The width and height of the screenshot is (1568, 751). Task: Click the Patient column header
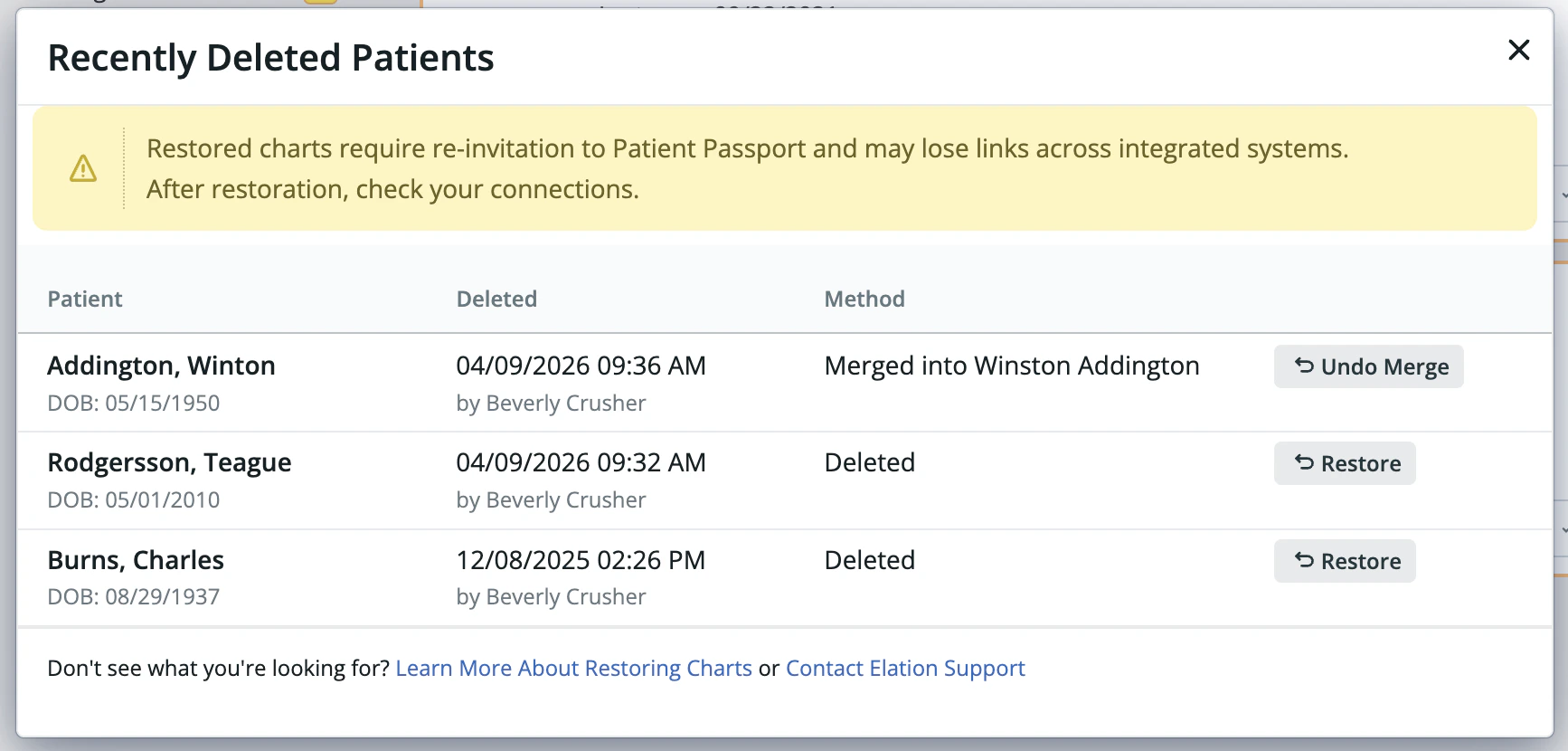[x=85, y=299]
